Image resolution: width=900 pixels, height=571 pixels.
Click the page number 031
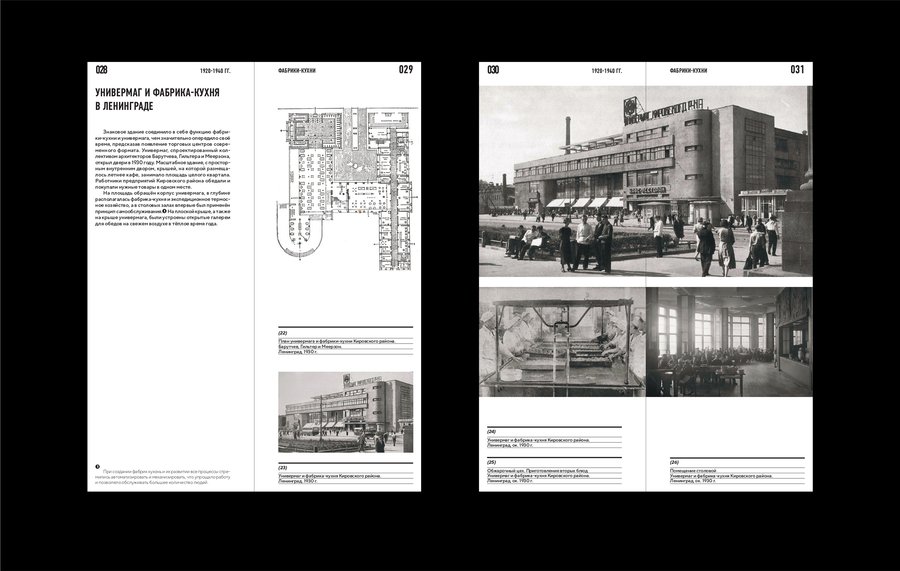[x=797, y=69]
